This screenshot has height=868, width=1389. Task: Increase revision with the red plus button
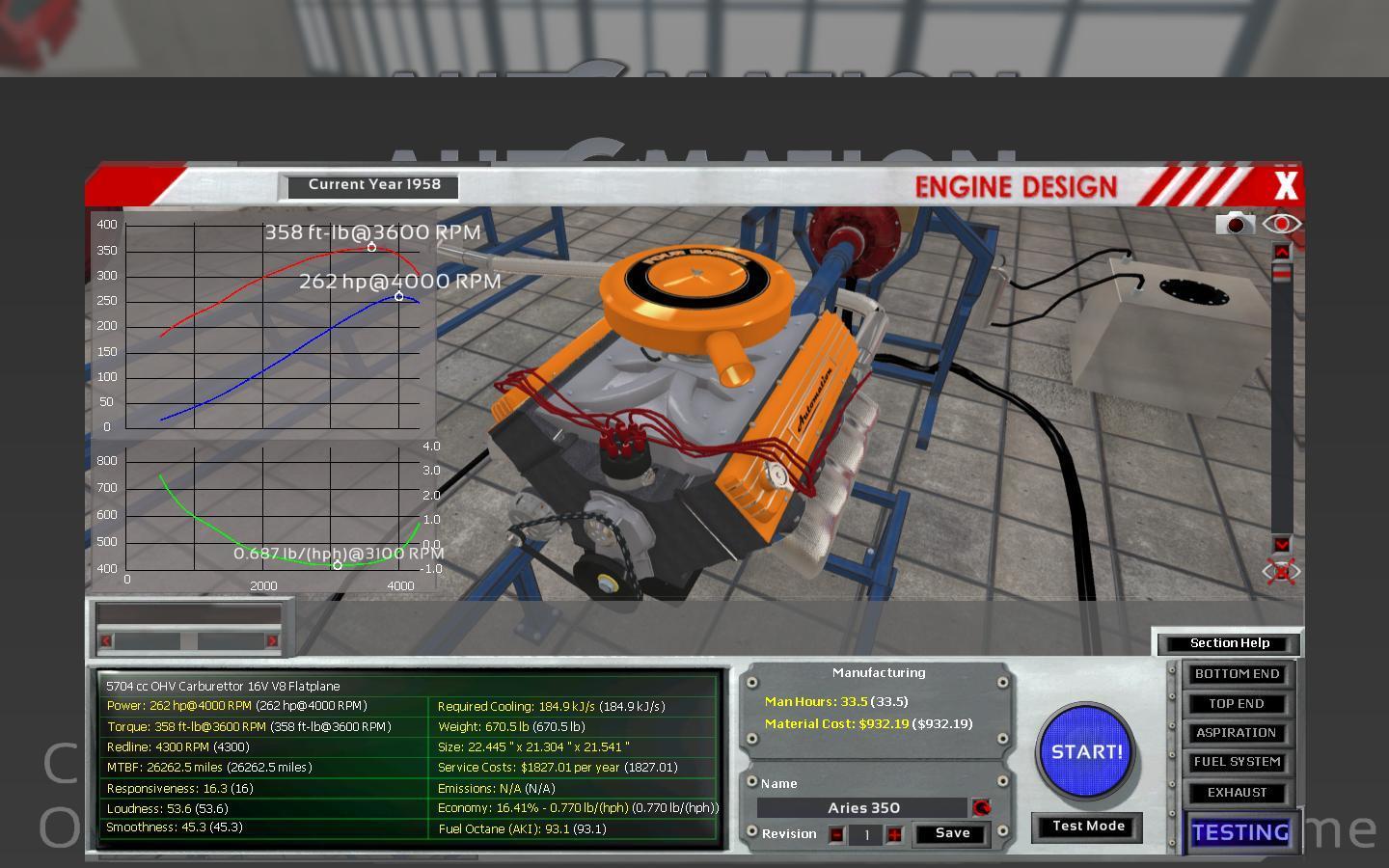click(x=894, y=834)
